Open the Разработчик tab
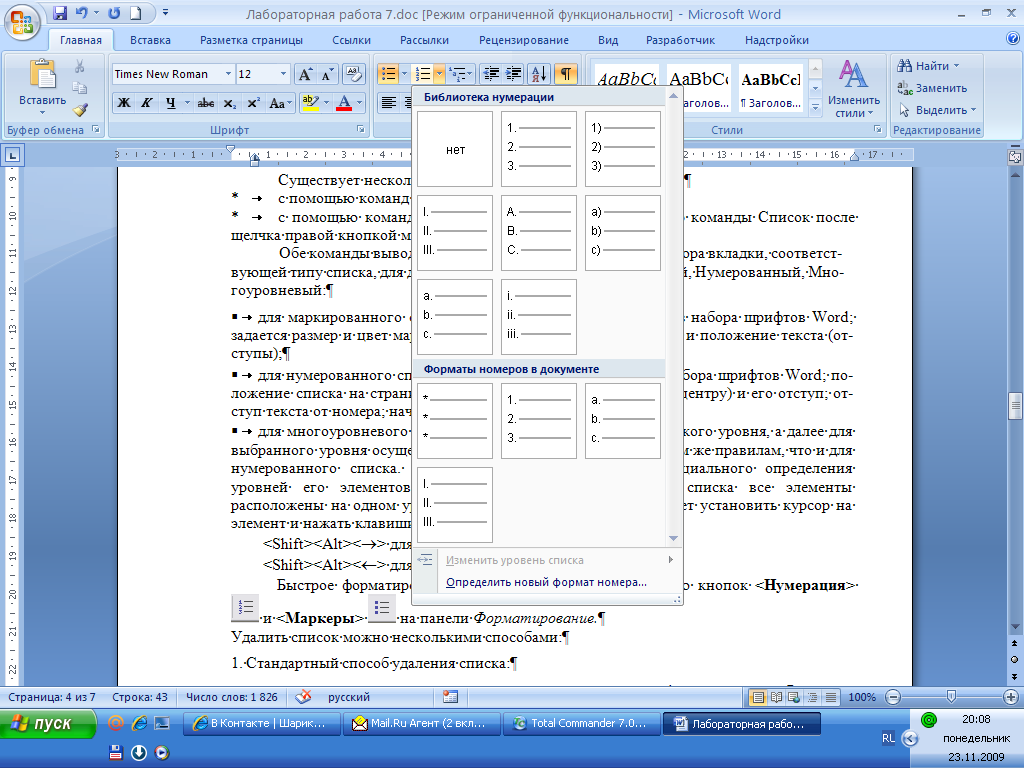Image resolution: width=1024 pixels, height=768 pixels. 680,40
